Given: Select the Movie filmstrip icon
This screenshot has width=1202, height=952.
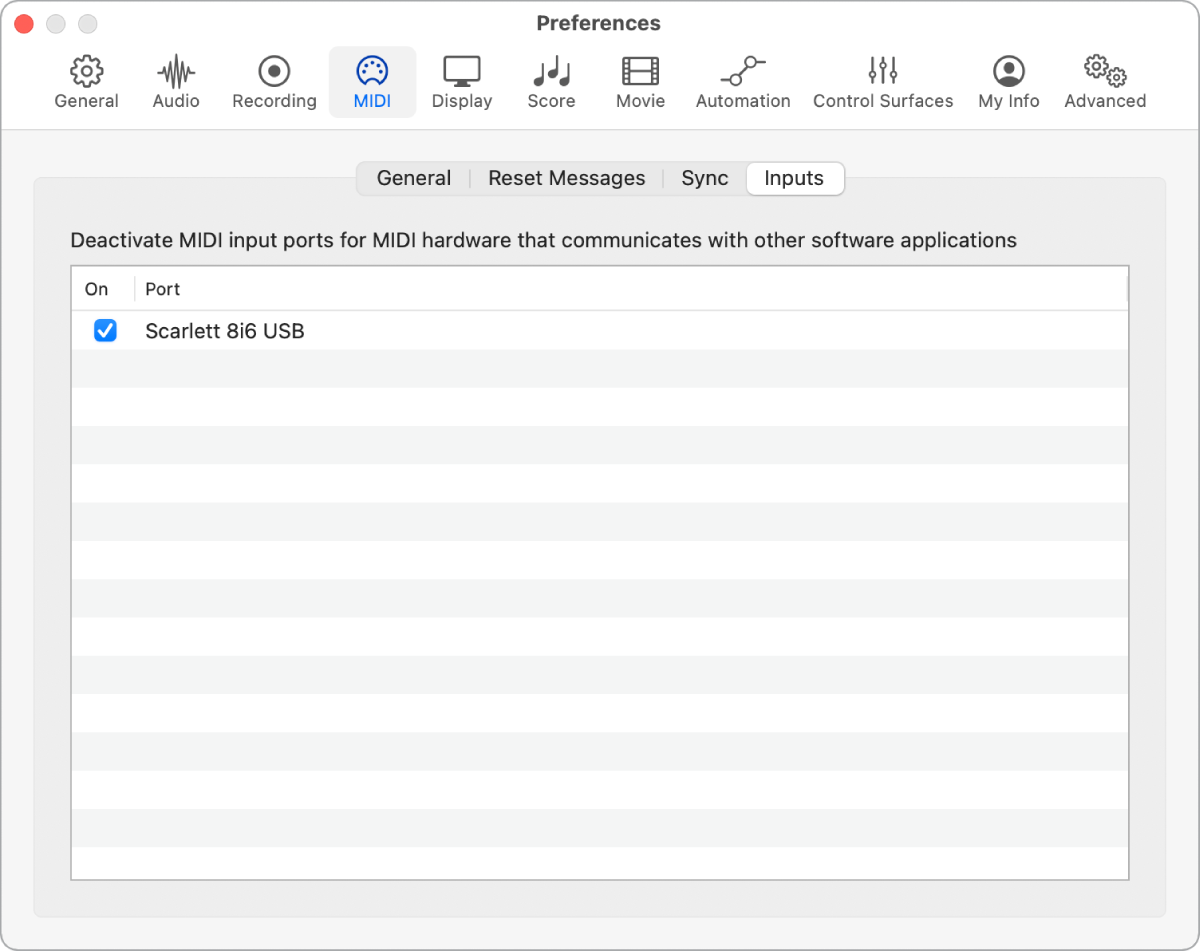Looking at the screenshot, I should point(640,72).
